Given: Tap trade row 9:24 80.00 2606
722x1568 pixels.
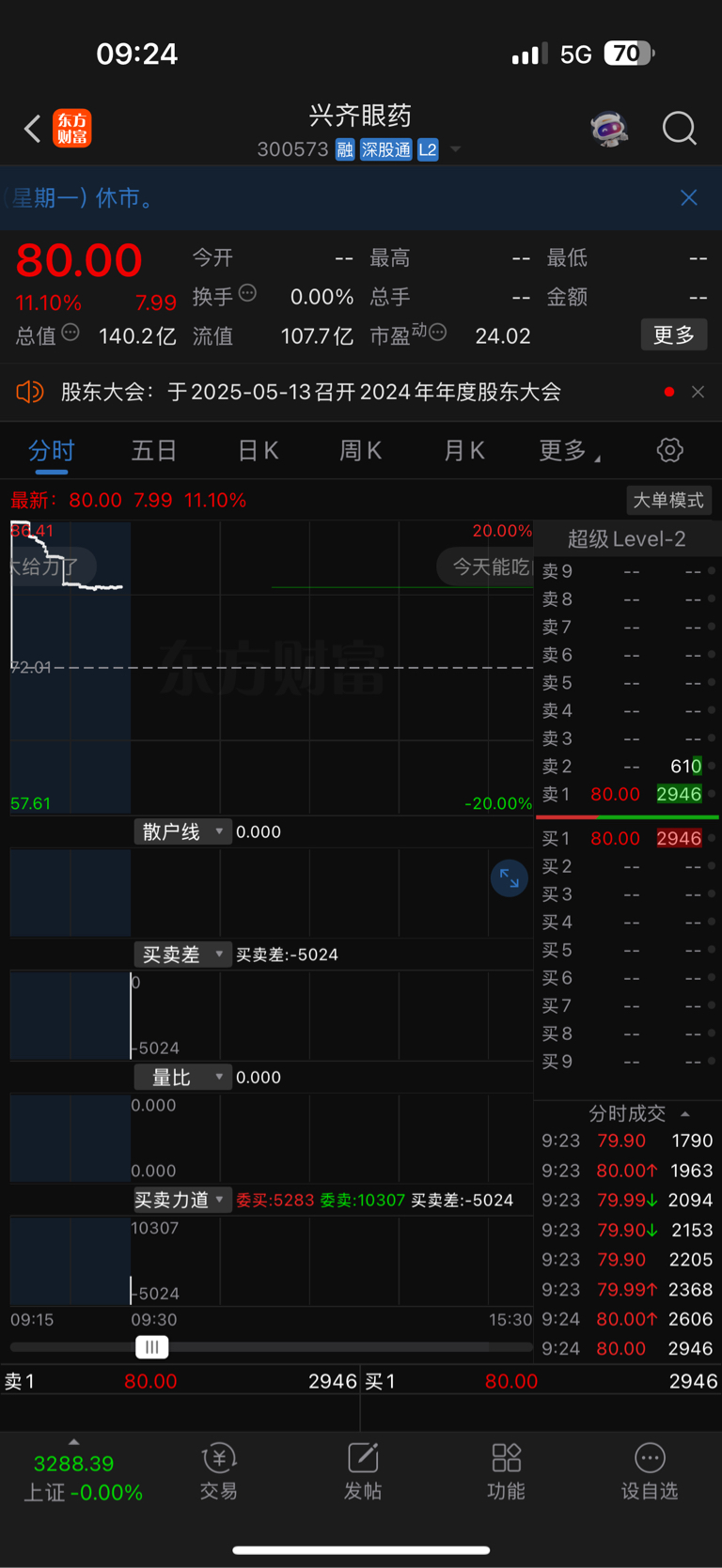Looking at the screenshot, I should pyautogui.click(x=627, y=1319).
